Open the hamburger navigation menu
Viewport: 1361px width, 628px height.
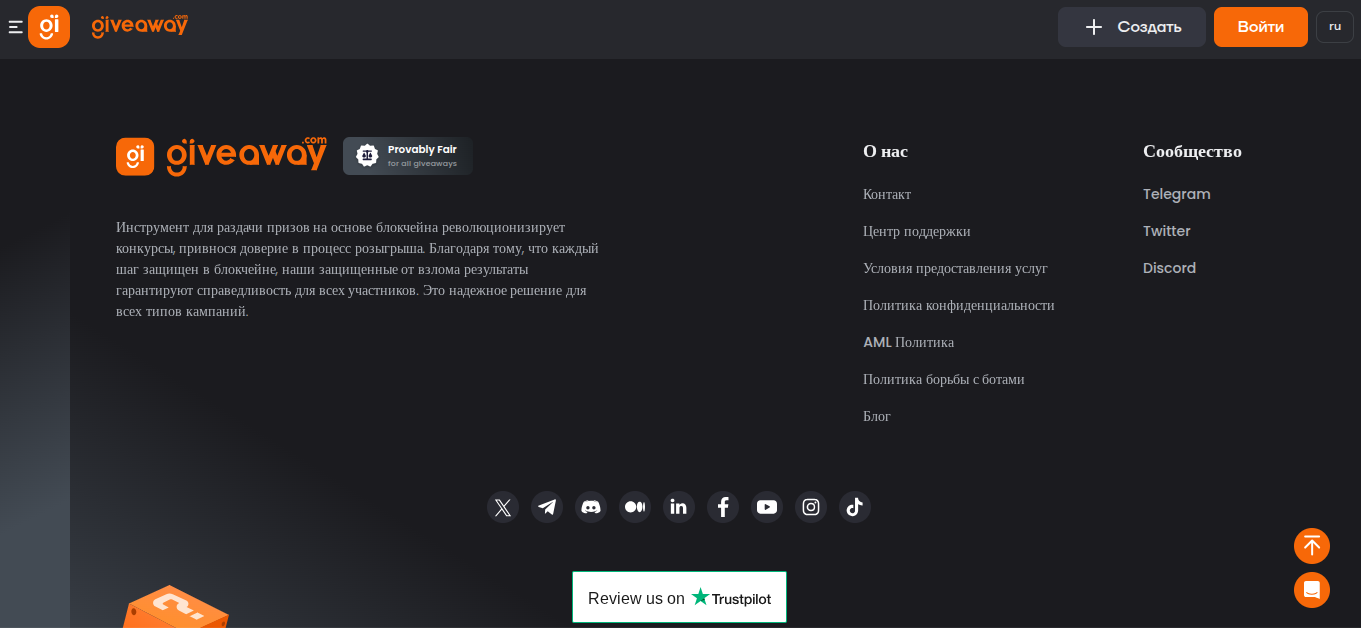(x=15, y=27)
